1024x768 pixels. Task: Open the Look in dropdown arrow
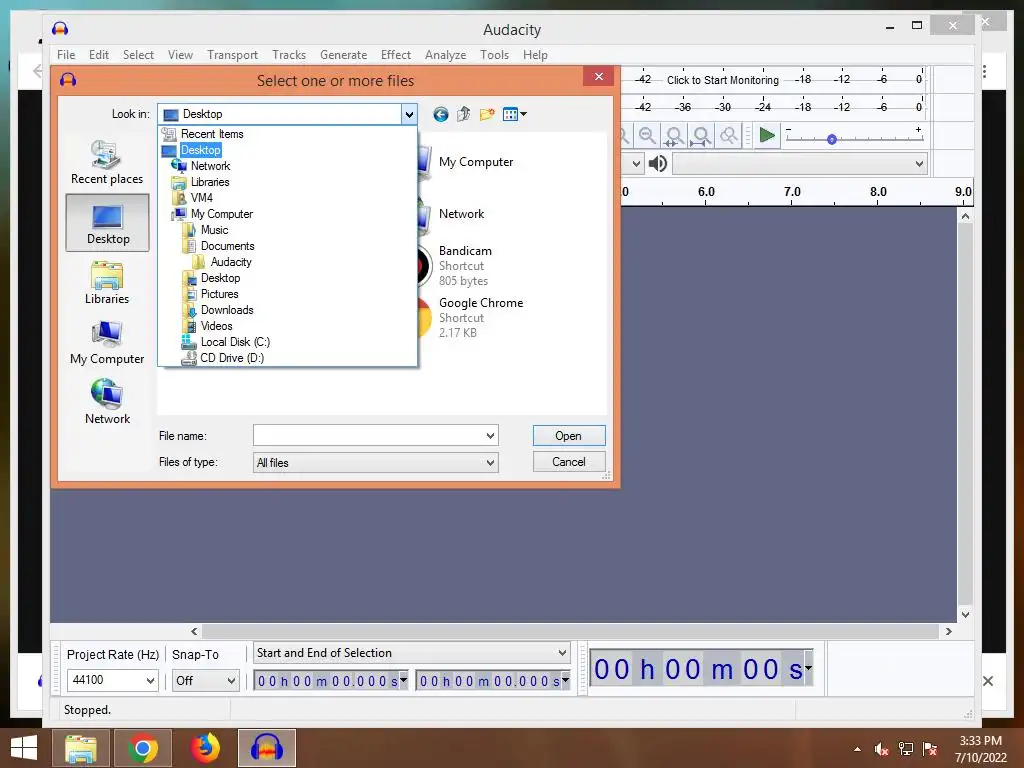tap(409, 114)
